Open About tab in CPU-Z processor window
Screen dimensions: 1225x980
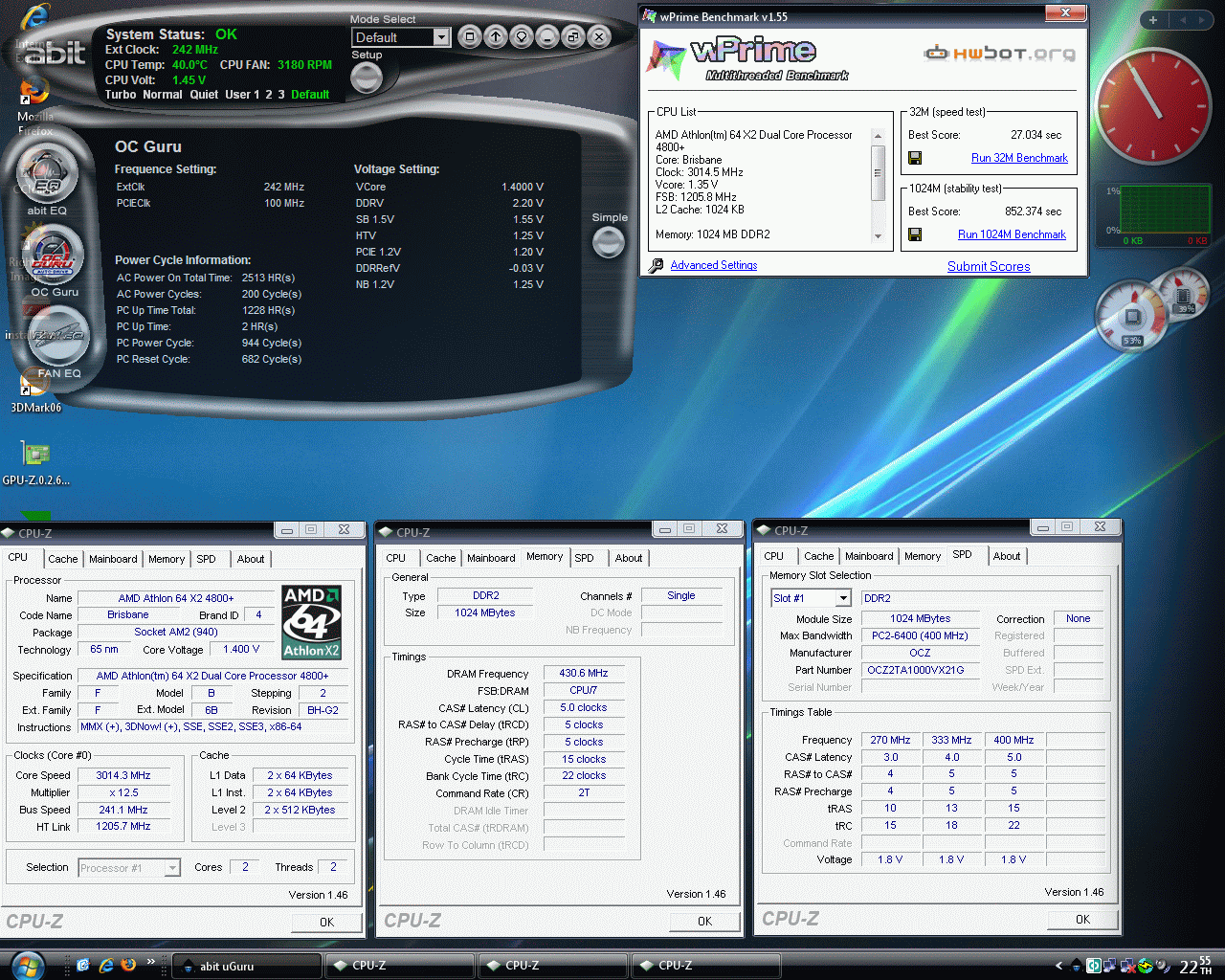[x=251, y=559]
